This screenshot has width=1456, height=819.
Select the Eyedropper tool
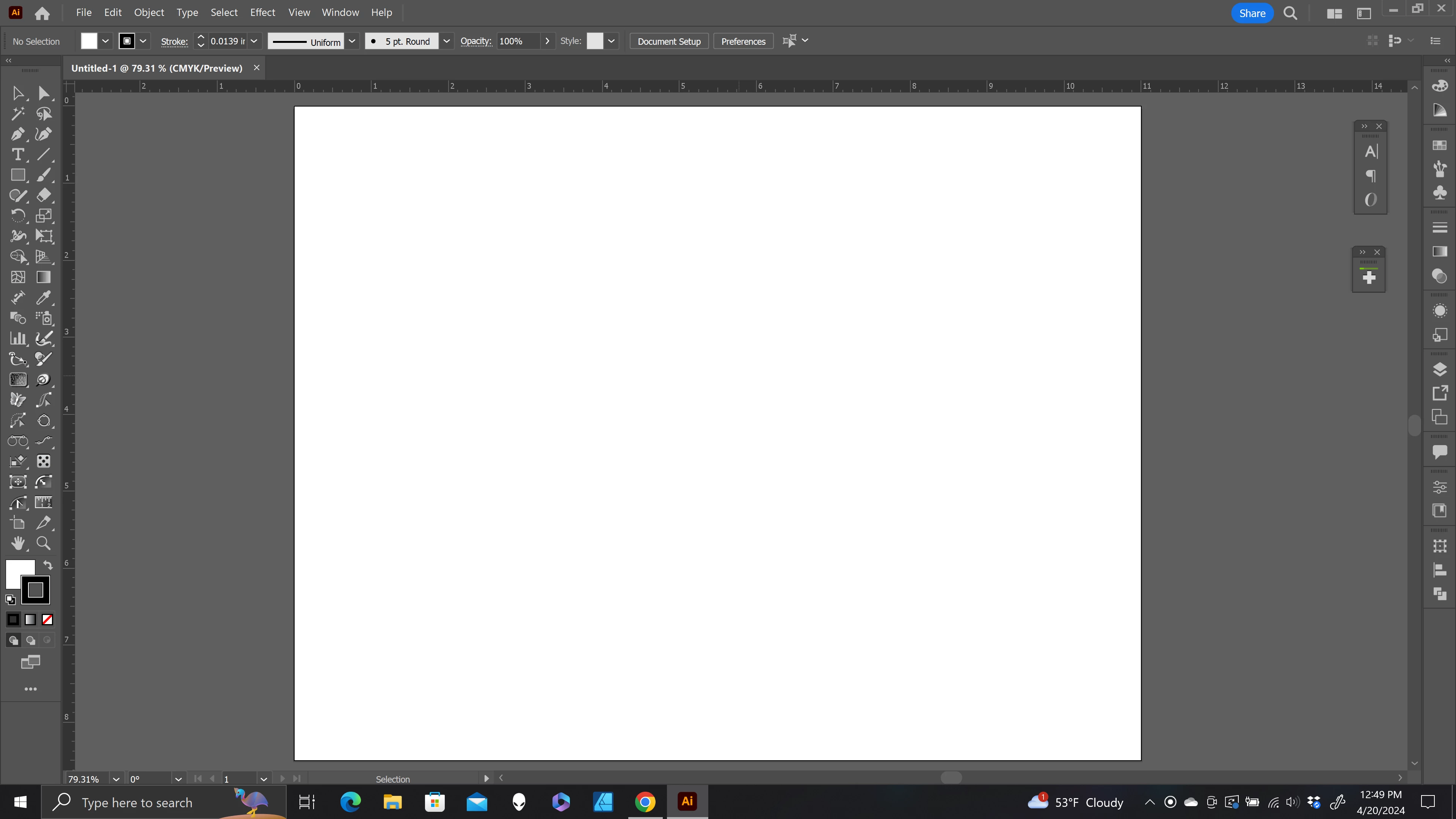(x=44, y=298)
